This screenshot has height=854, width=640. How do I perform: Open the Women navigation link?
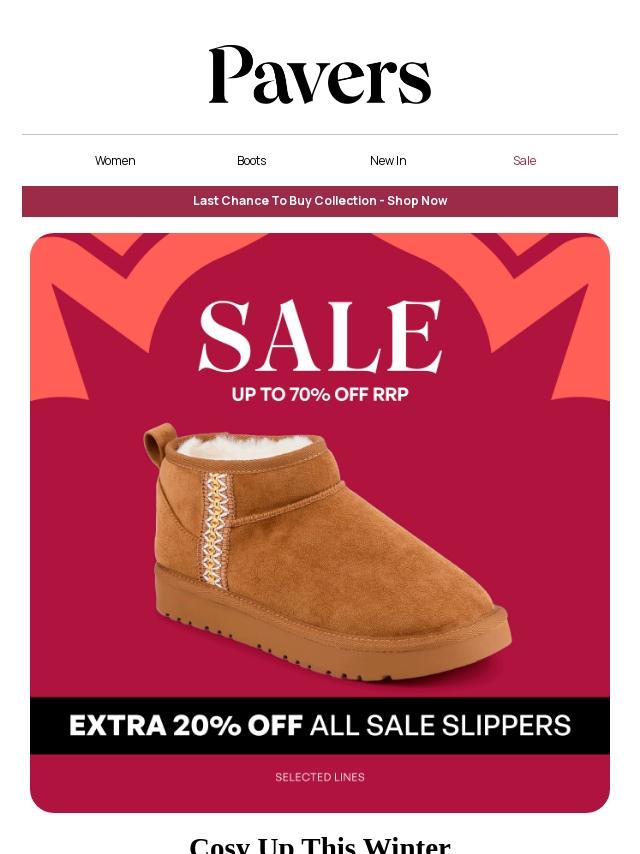click(x=115, y=161)
